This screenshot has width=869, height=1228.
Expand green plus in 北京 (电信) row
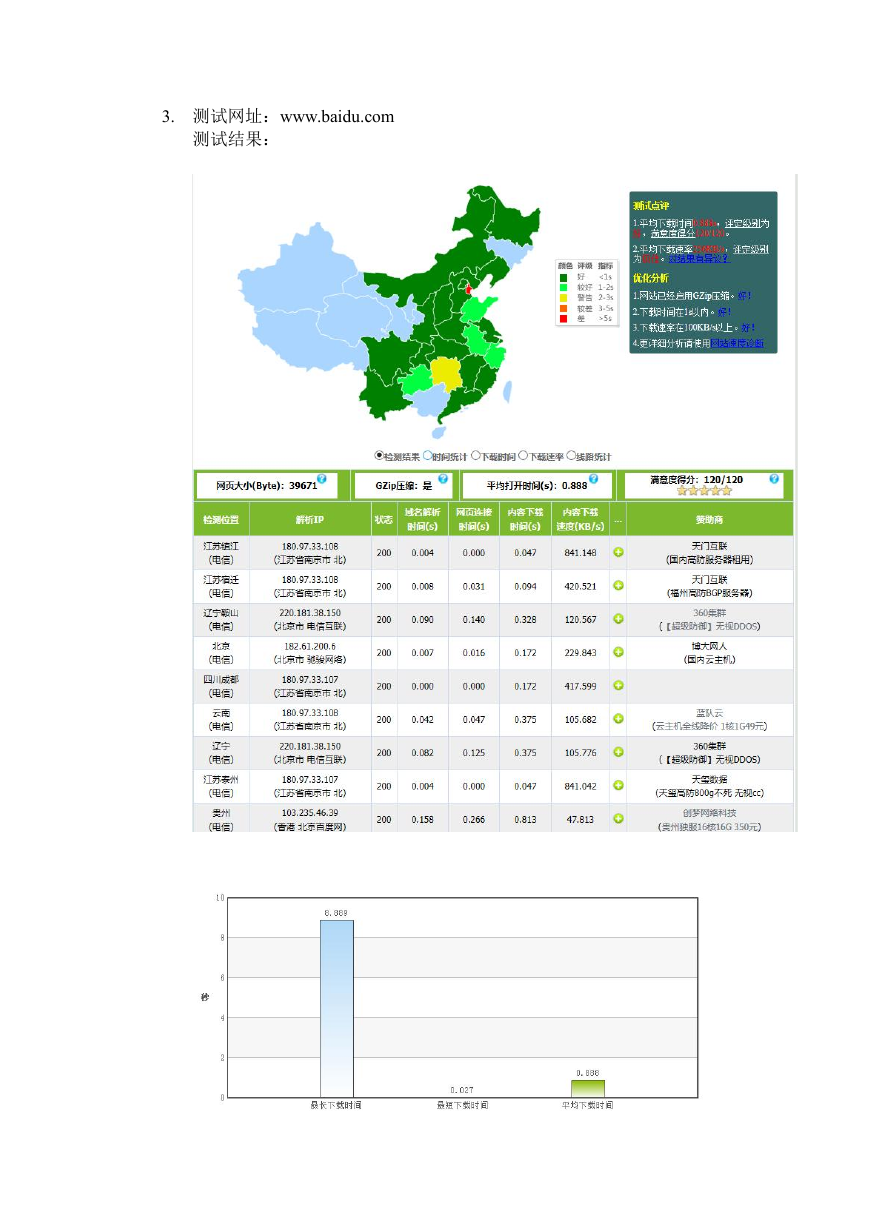point(618,652)
